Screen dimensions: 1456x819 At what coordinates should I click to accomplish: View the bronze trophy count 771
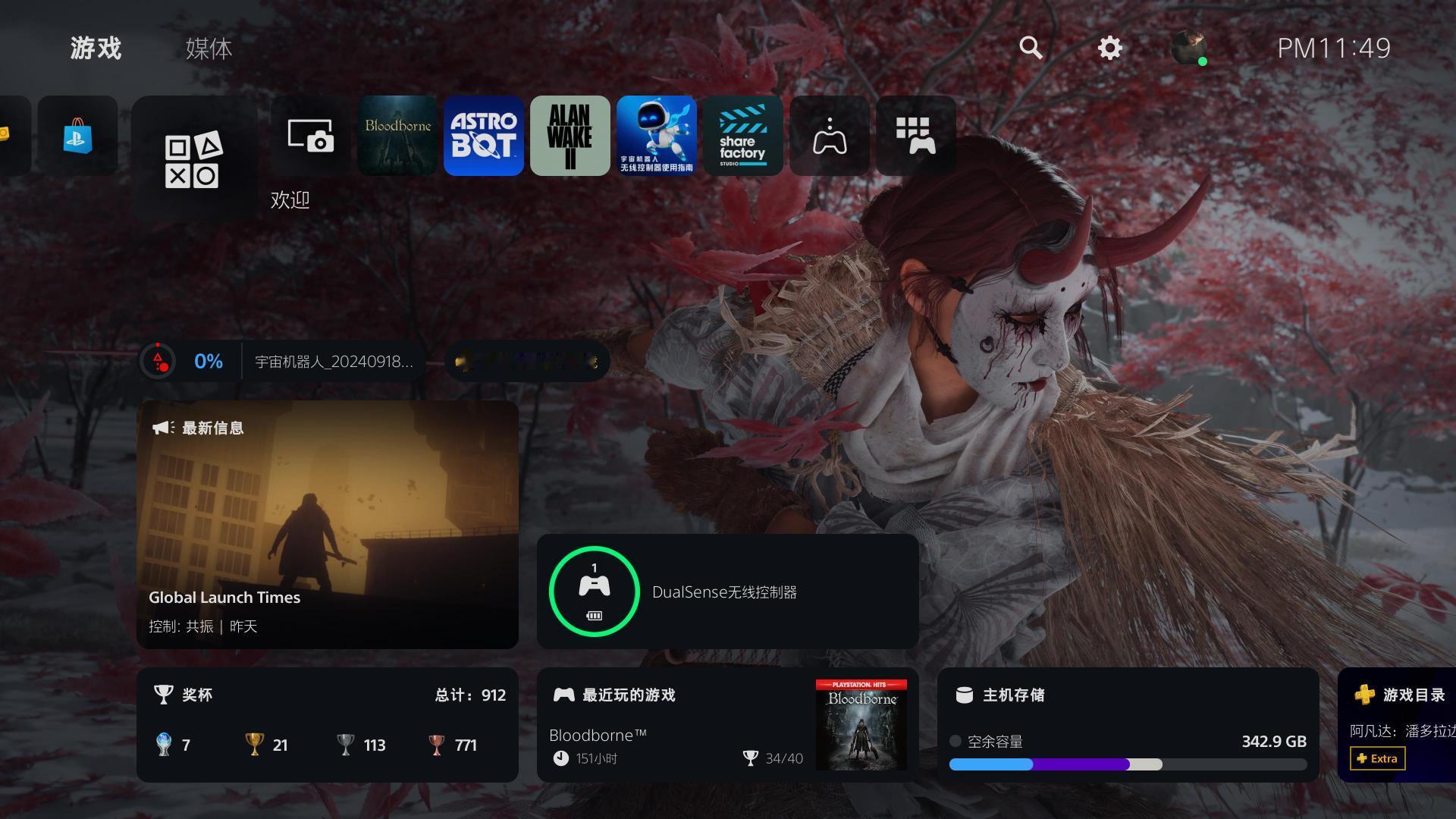pos(452,745)
